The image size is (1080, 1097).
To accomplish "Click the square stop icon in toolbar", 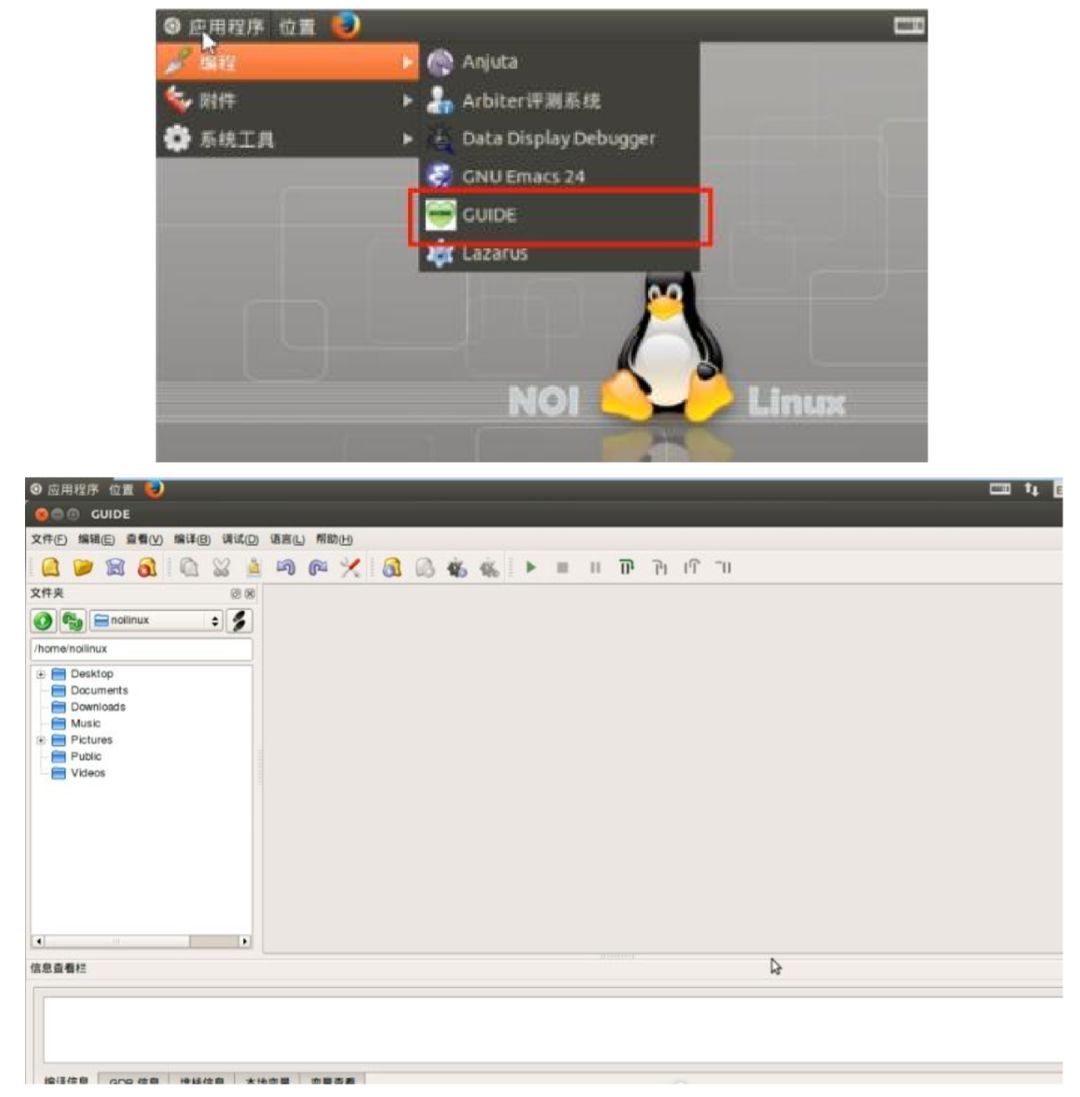I will point(562,567).
